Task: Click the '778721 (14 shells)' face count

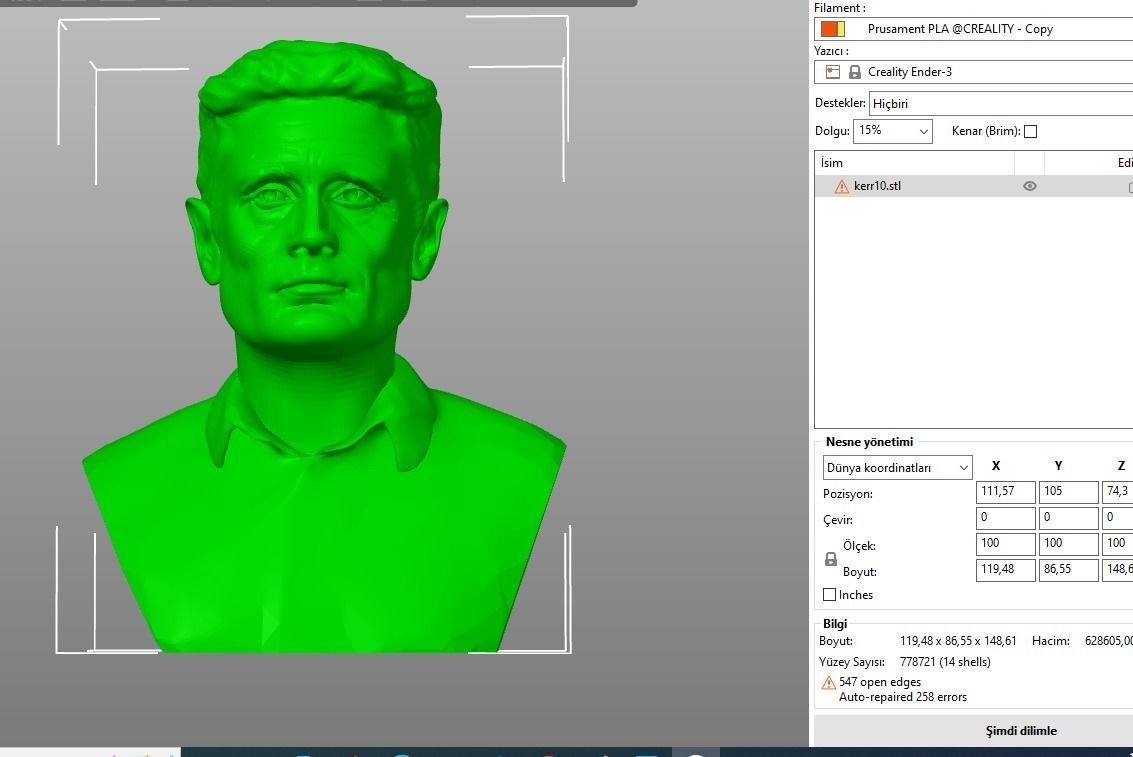Action: [x=945, y=662]
